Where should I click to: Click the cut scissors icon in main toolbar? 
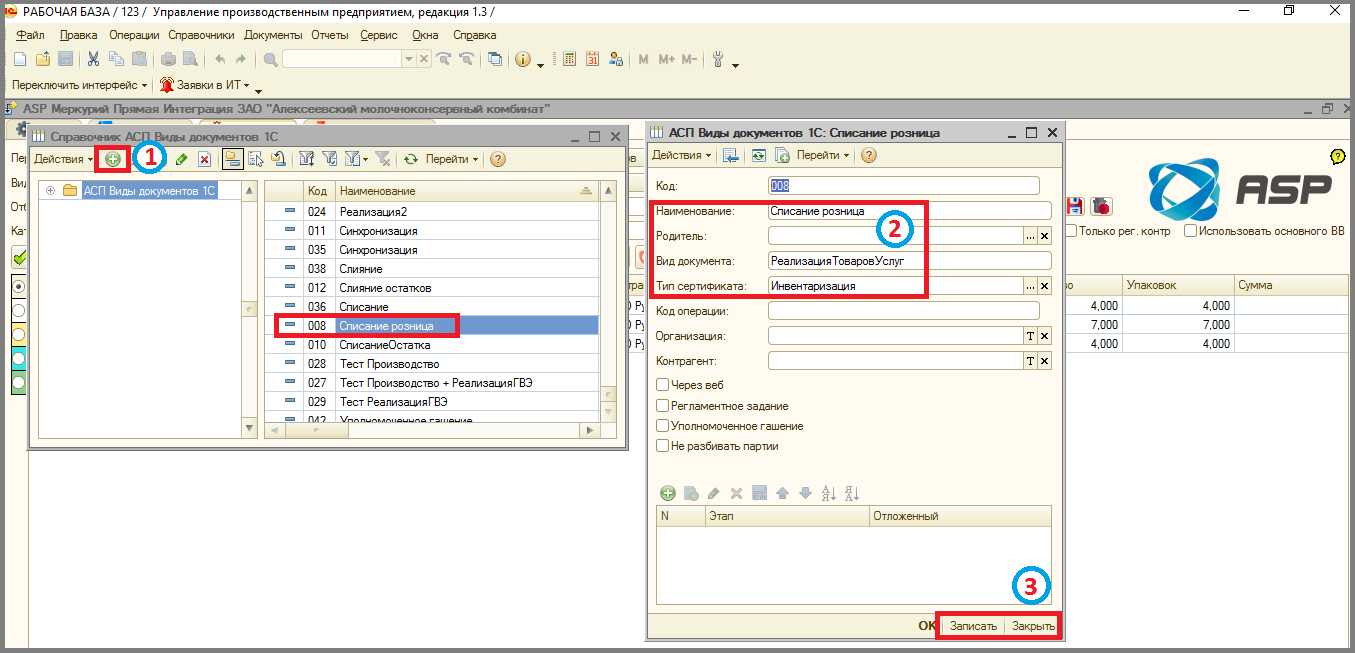point(94,60)
